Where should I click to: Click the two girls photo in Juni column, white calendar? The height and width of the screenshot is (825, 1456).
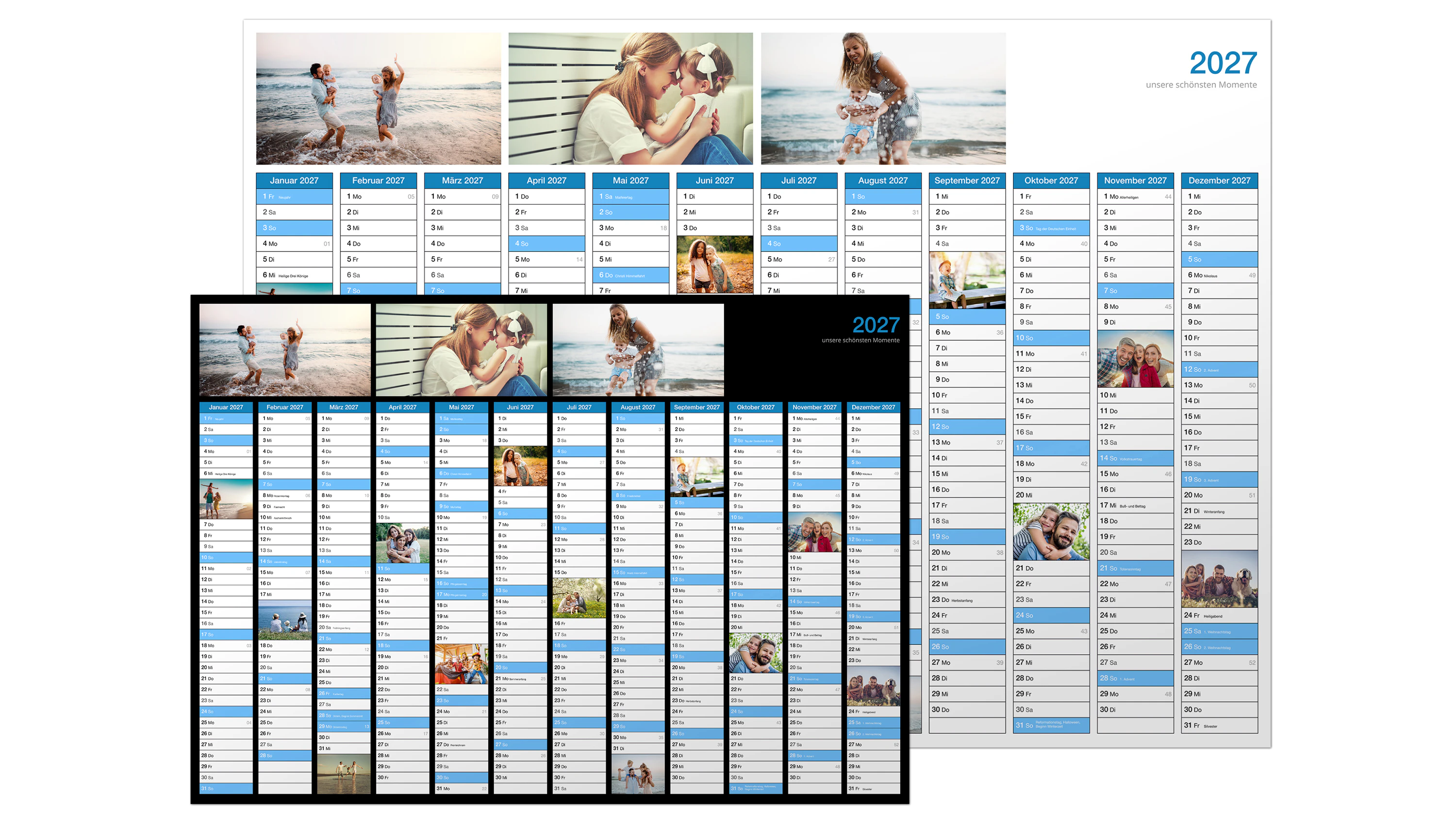point(714,264)
